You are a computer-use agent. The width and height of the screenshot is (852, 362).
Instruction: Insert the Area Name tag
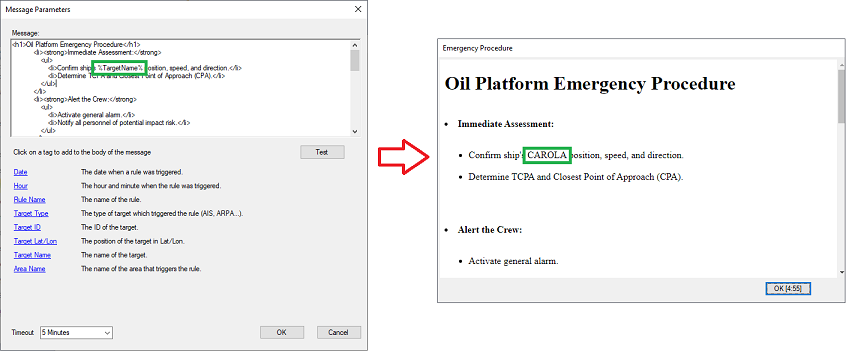tap(29, 269)
